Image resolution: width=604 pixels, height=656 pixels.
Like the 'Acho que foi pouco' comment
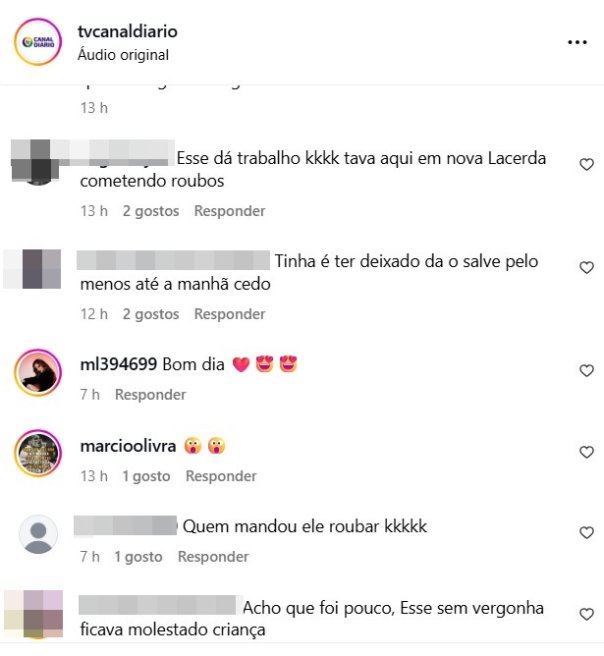(586, 614)
